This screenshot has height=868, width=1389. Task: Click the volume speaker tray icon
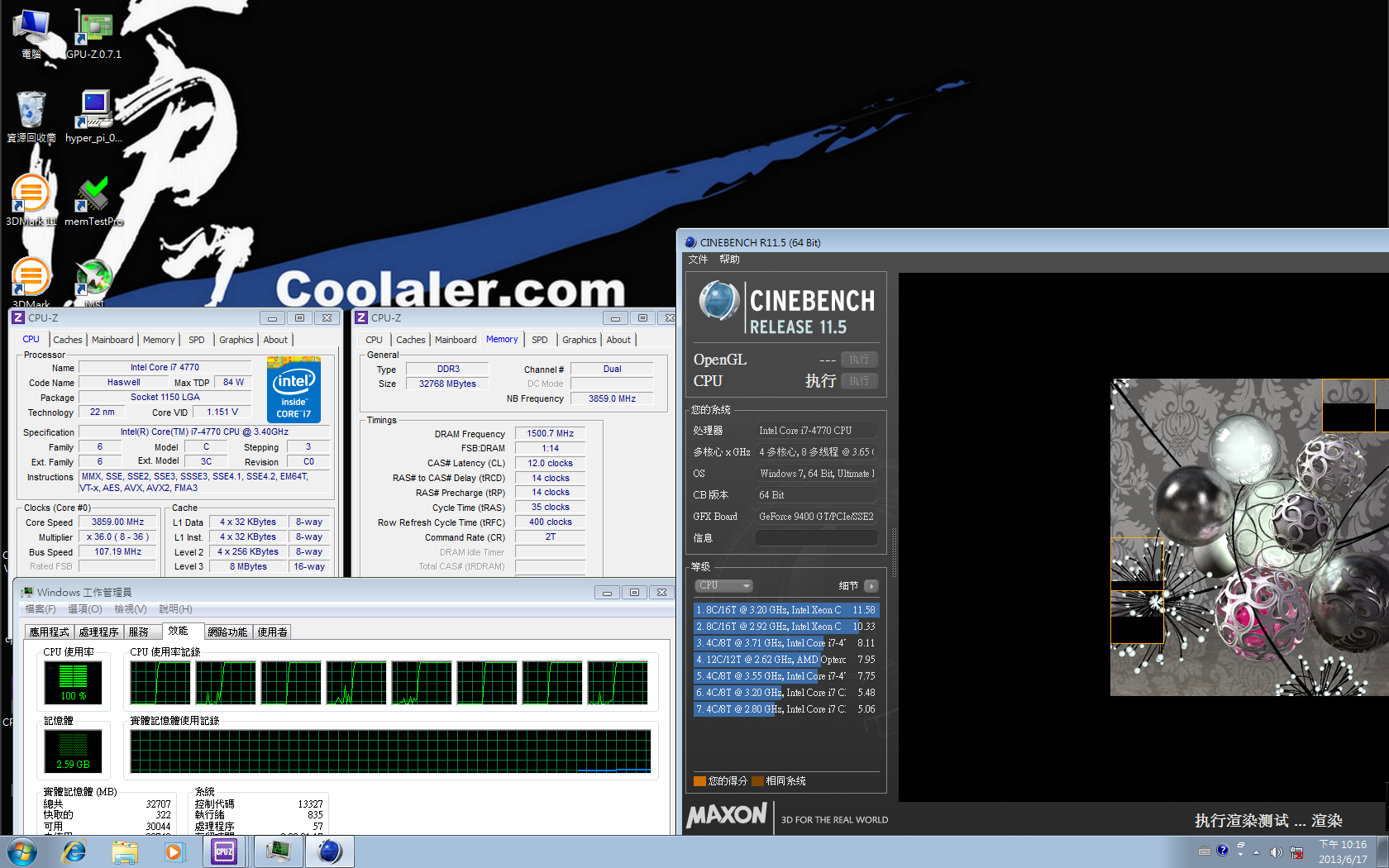point(1276,852)
